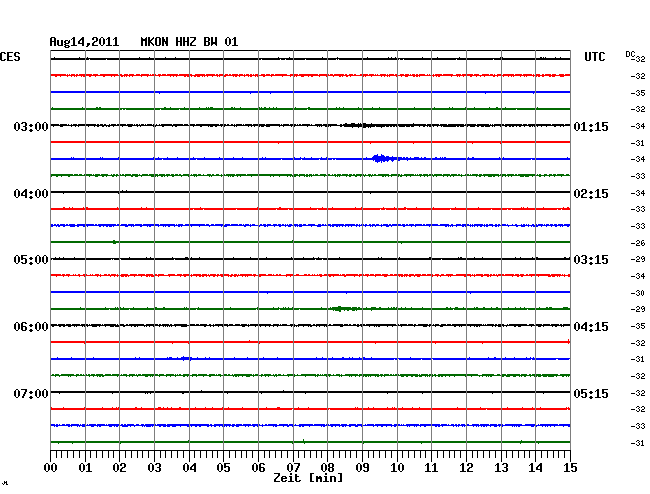650x494 pixels.
Task: Click minute 00 on the time axis
Action: click(51, 468)
